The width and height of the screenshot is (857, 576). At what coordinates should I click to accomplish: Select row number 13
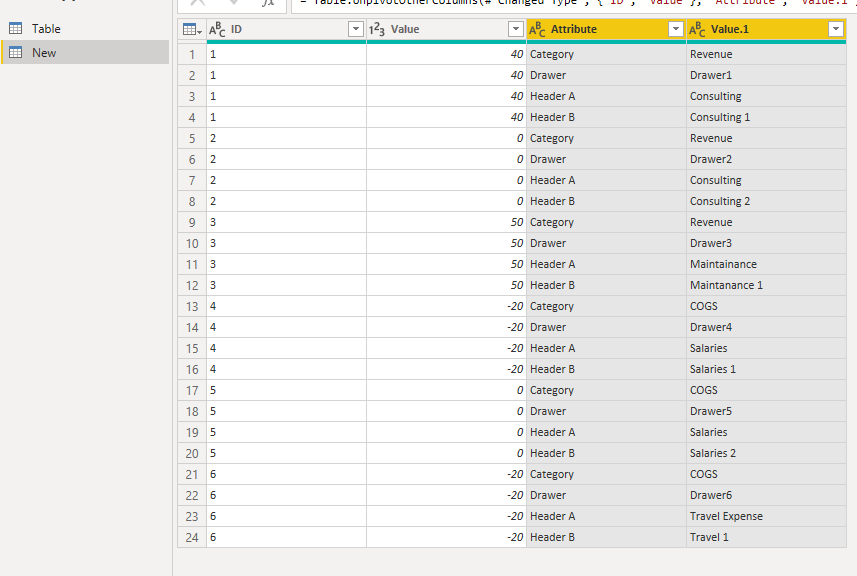click(192, 307)
